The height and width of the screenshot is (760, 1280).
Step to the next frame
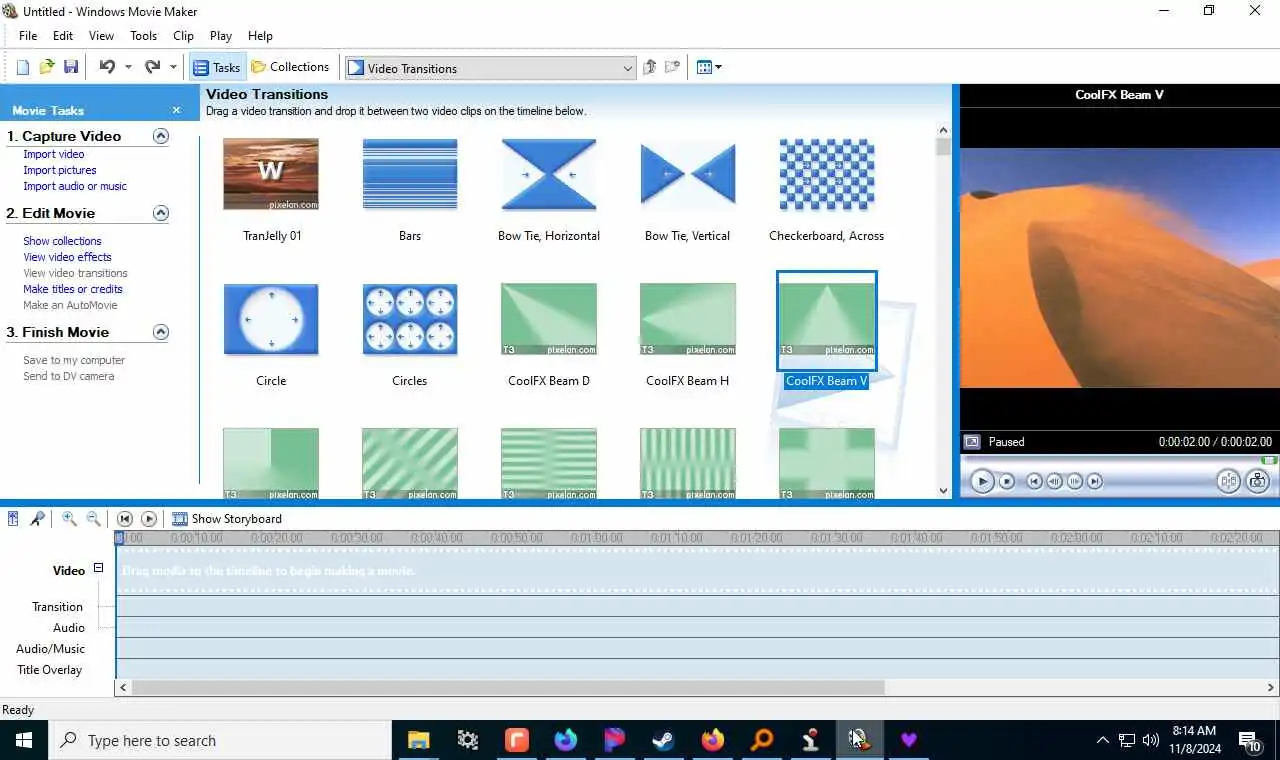[x=1075, y=481]
